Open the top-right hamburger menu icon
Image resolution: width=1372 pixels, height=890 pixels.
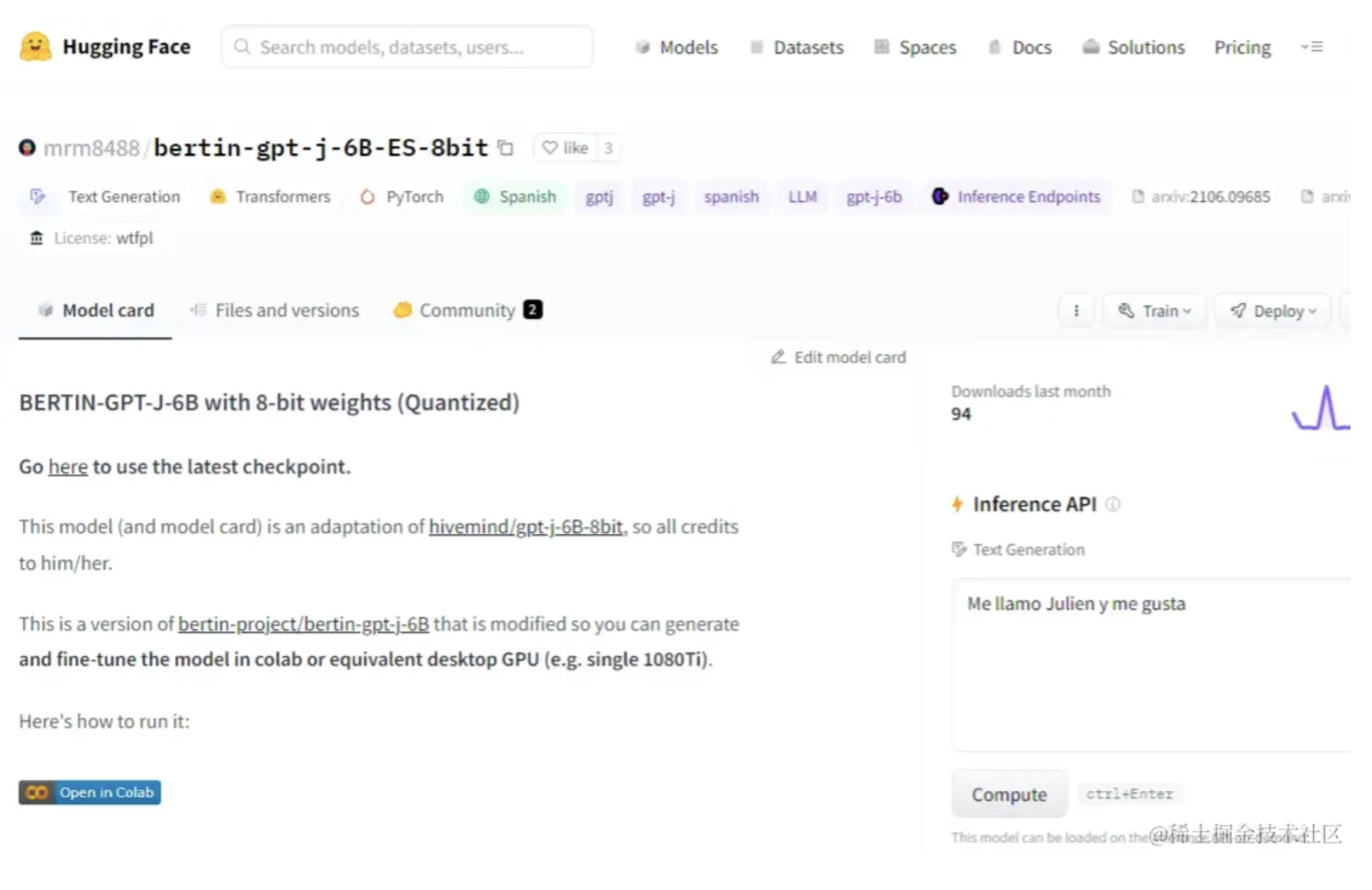click(1311, 46)
